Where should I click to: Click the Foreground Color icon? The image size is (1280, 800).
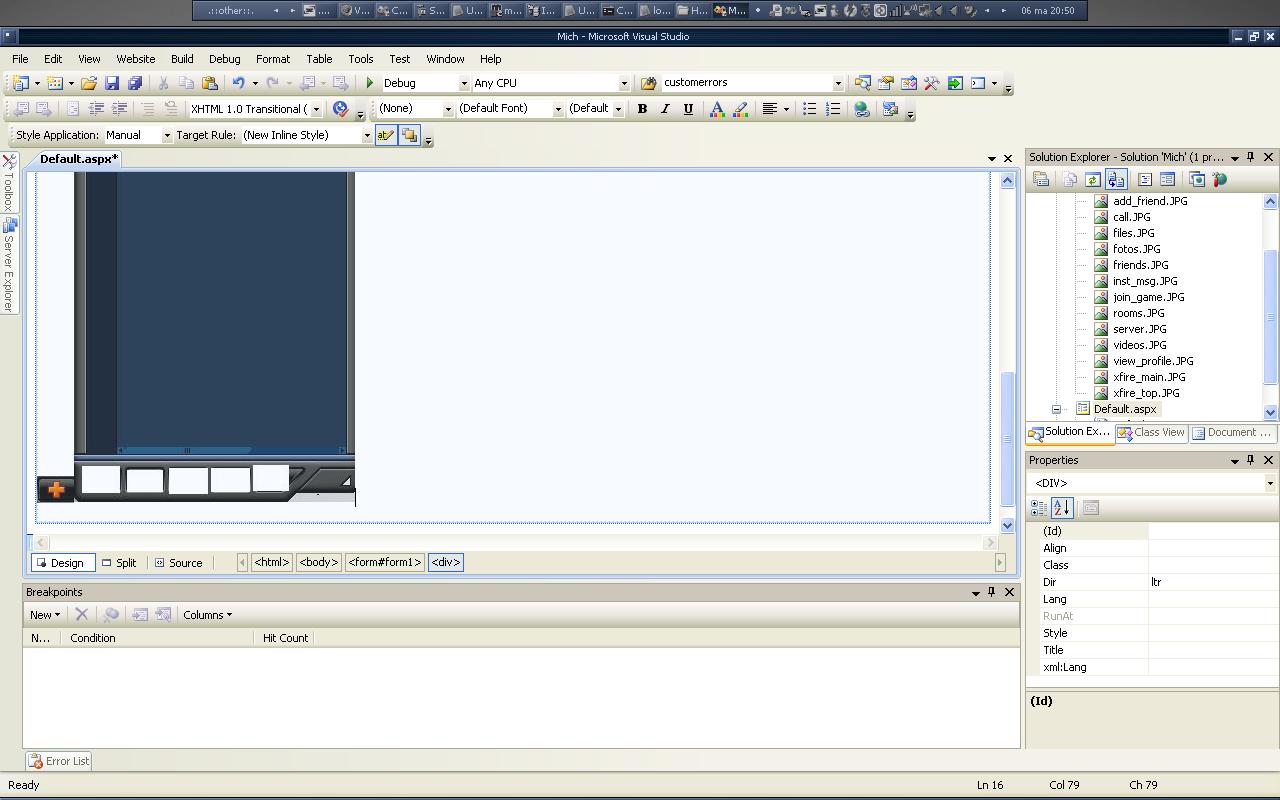(x=717, y=109)
